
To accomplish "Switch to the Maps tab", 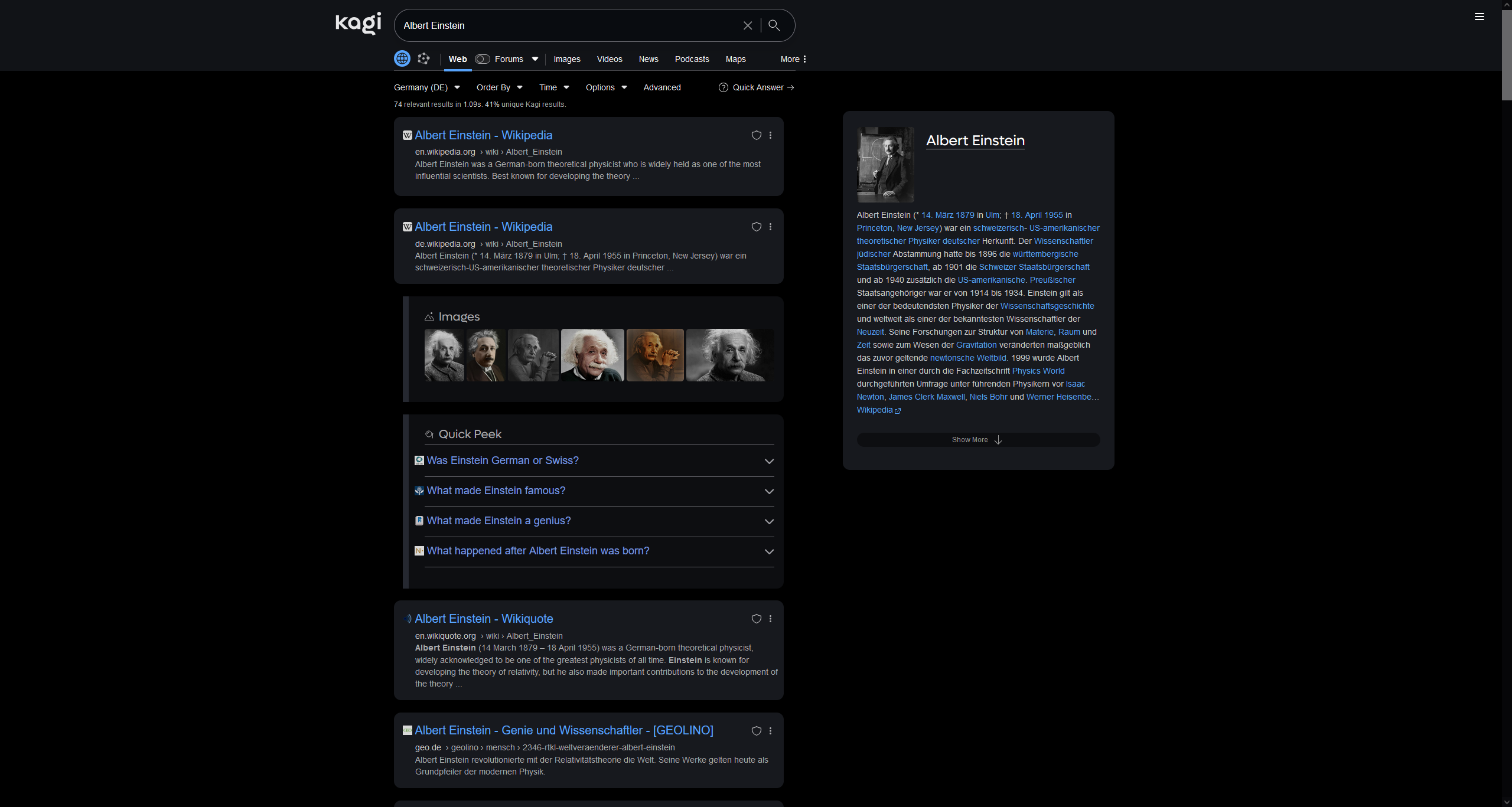I will (x=736, y=59).
